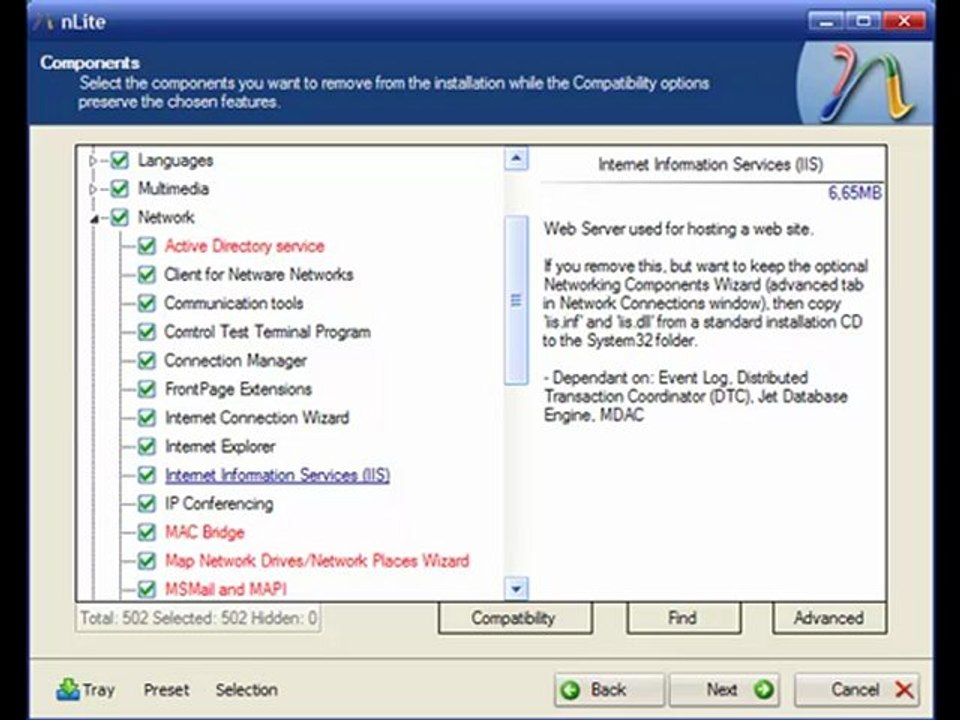Viewport: 960px width, 720px height.
Task: Click the Tray icon with green arrow
Action: pos(68,689)
